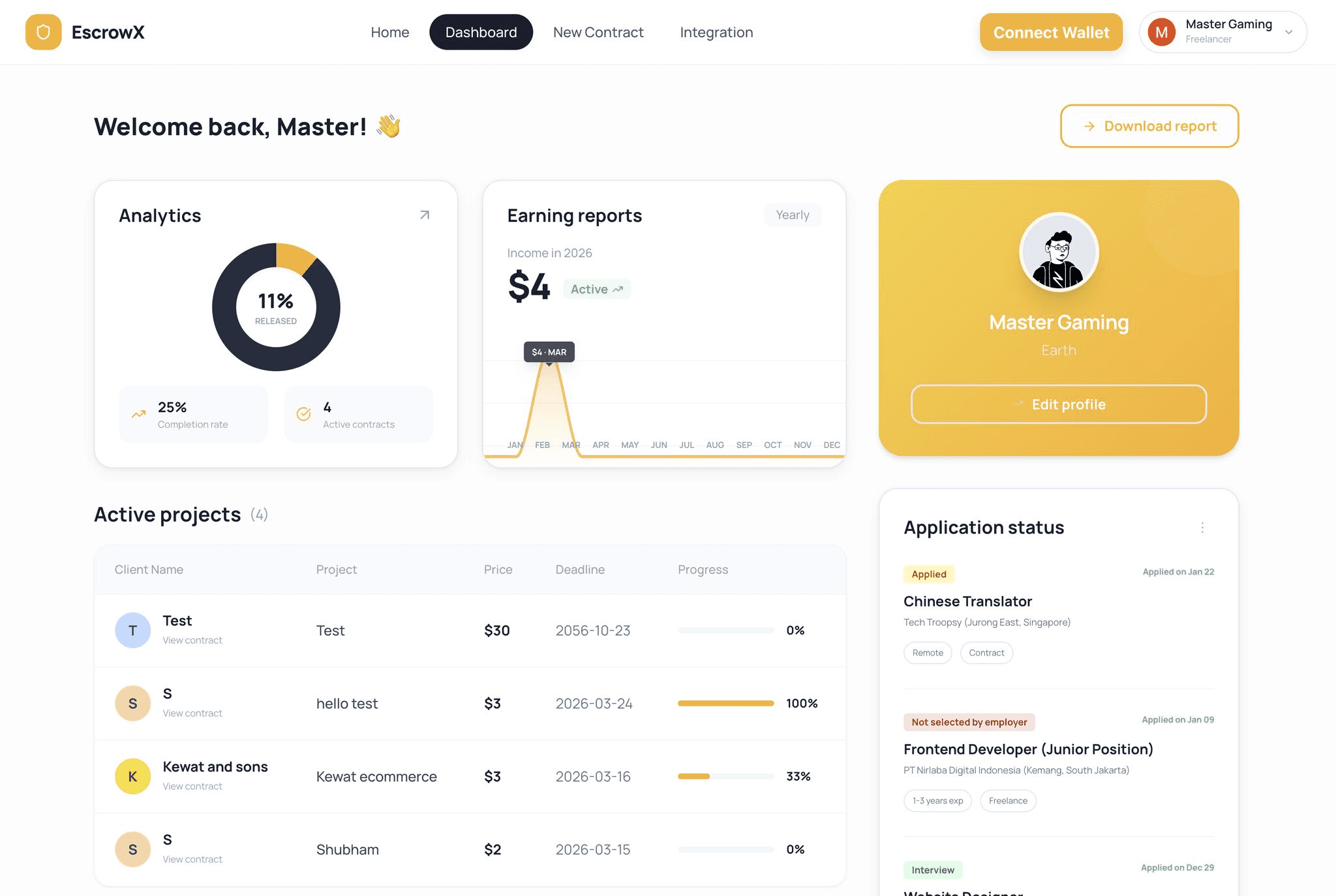The width and height of the screenshot is (1336, 896).
Task: Click the Master Gaming profile avatar illustration
Action: click(x=1058, y=252)
